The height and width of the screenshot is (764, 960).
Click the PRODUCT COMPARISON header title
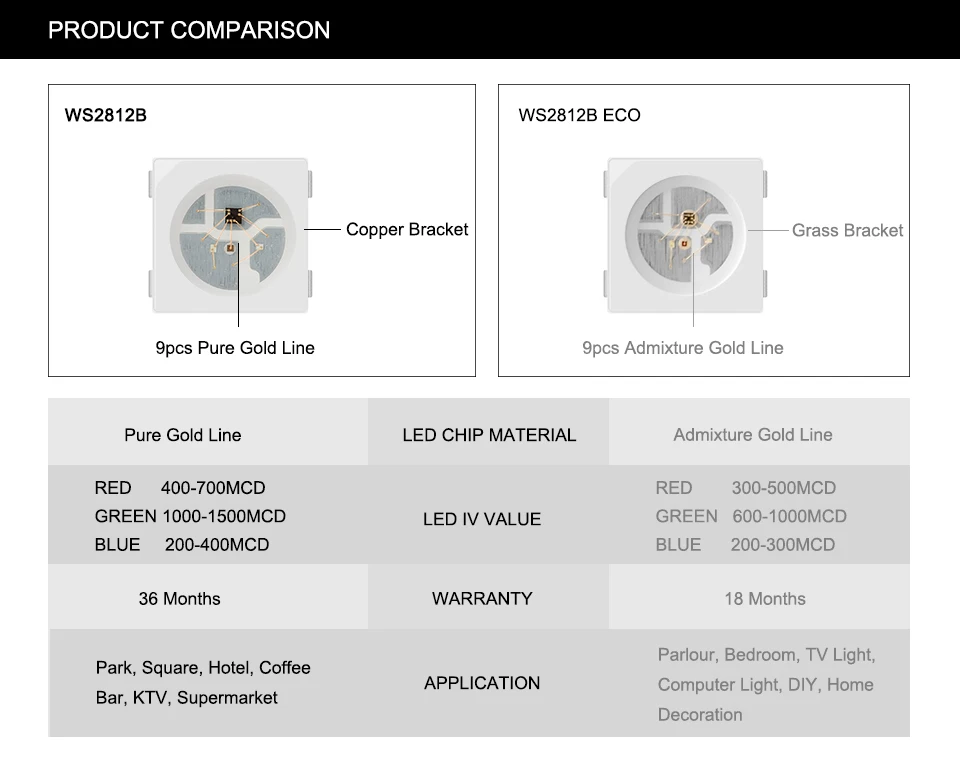(189, 30)
